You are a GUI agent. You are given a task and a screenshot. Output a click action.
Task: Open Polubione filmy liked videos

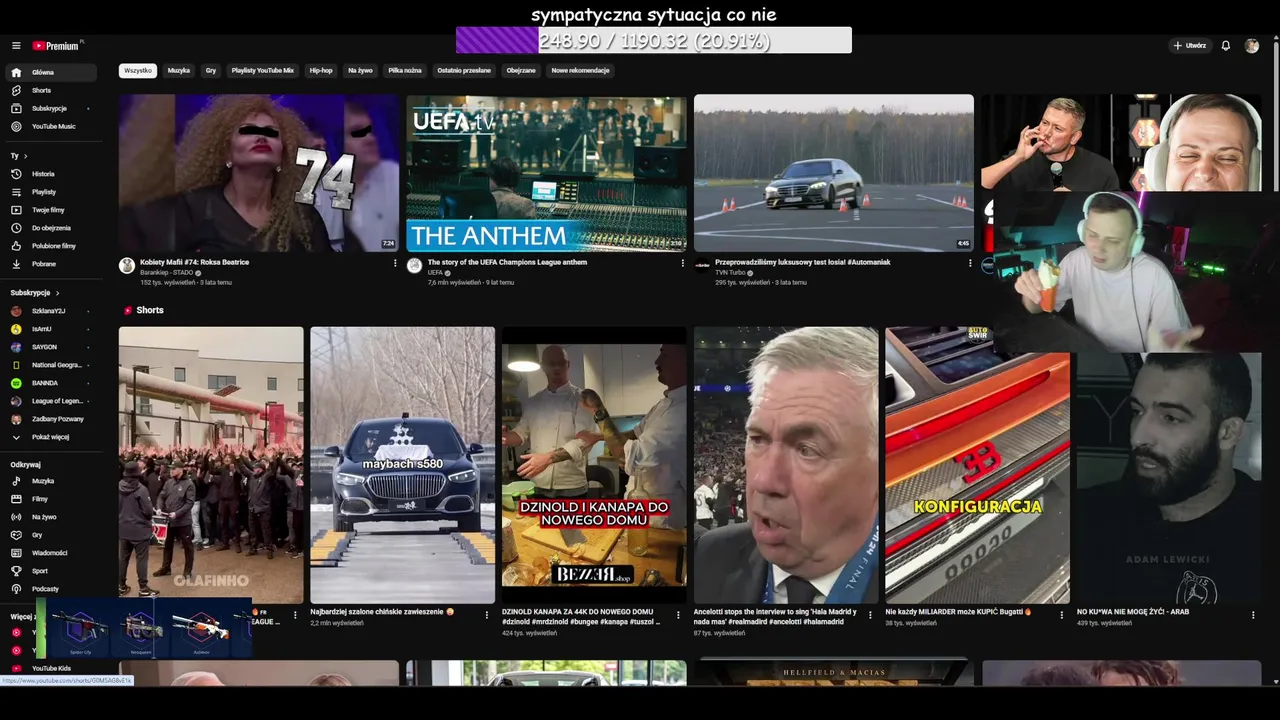coord(51,246)
